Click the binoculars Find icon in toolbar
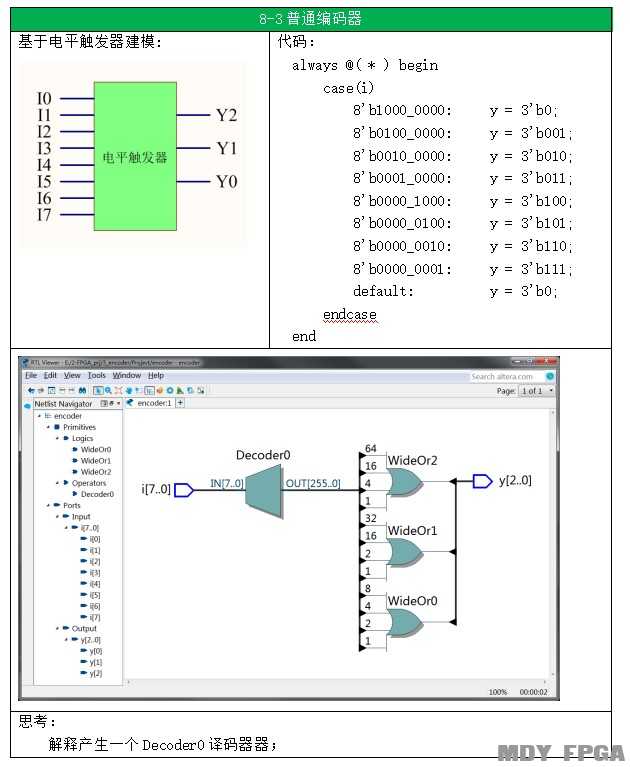630x767 pixels. click(82, 390)
